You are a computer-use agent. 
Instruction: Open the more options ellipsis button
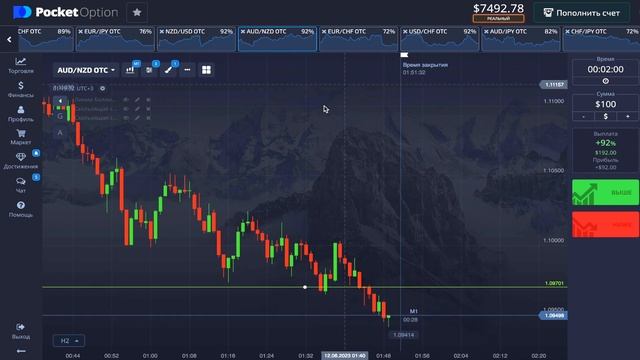coord(187,70)
